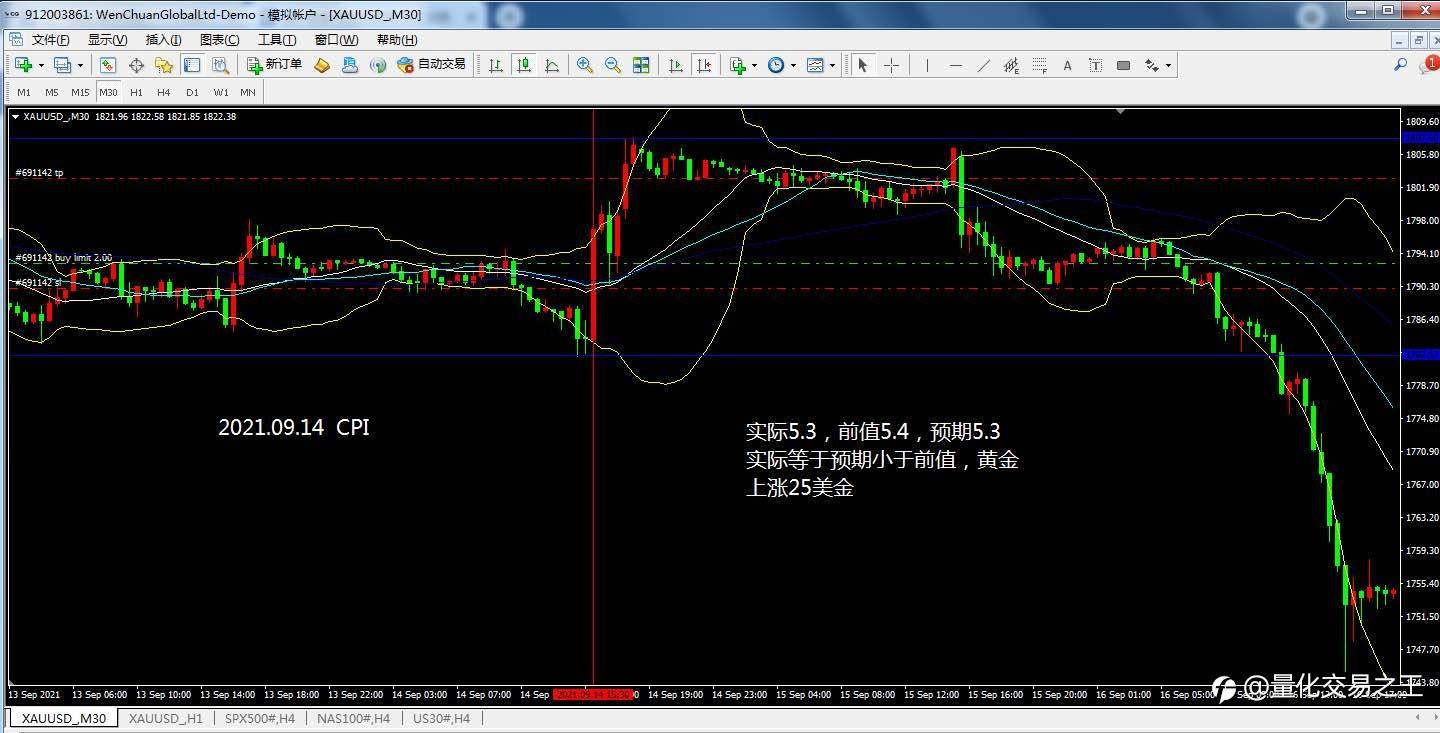This screenshot has height=733, width=1440.
Task: Switch timeframe to M1
Action: click(24, 92)
